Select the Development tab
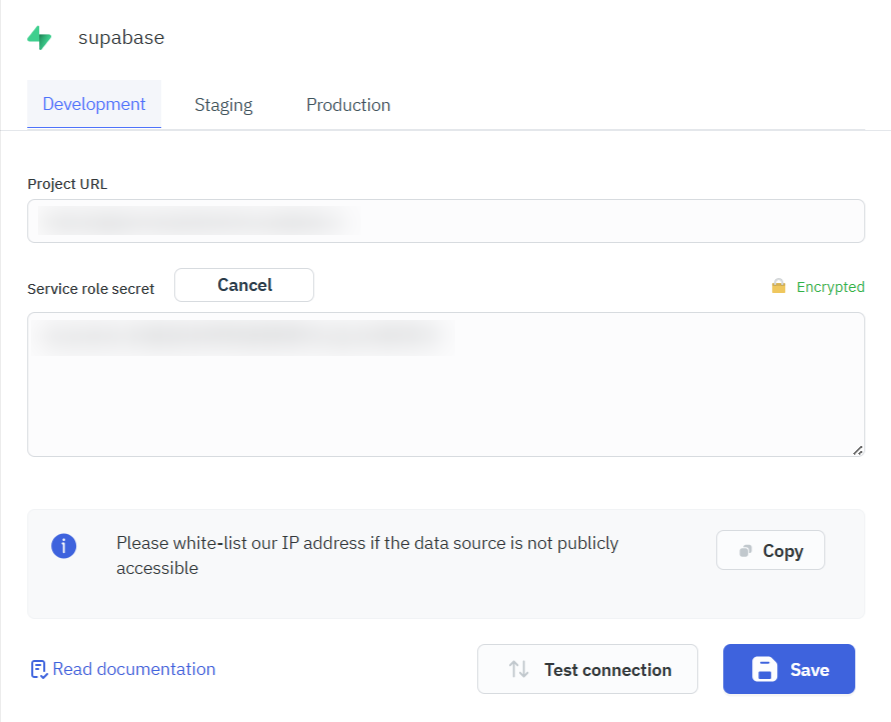Viewport: 891px width, 722px height. (93, 104)
